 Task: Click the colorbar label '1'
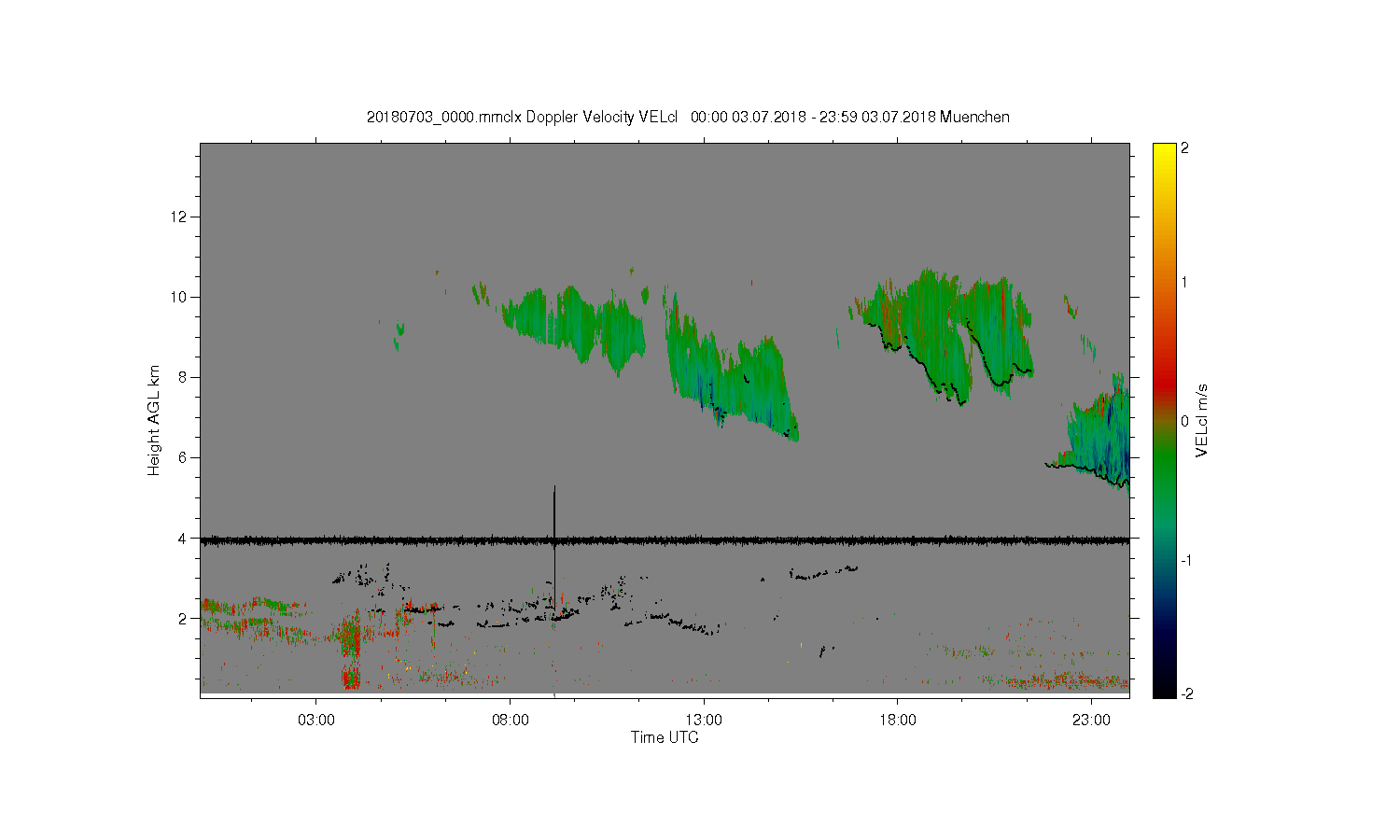[1185, 283]
